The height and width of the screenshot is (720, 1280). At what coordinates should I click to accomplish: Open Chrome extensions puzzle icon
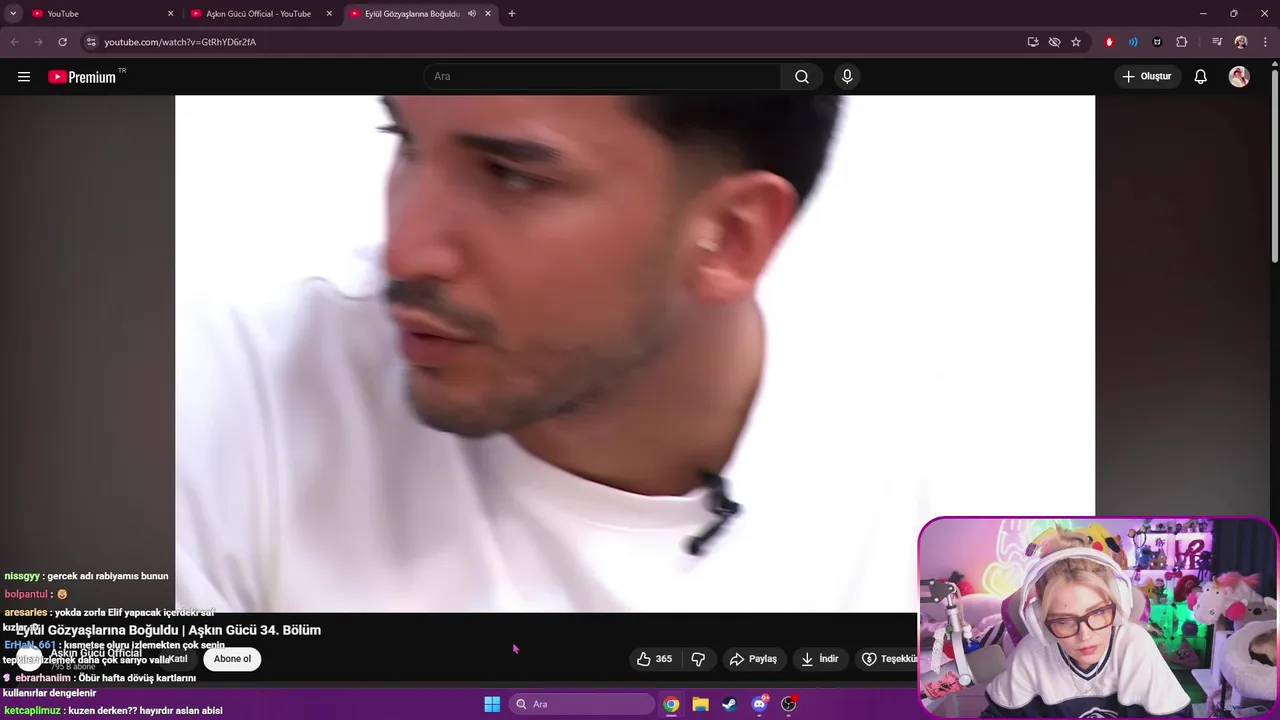tap(1182, 42)
